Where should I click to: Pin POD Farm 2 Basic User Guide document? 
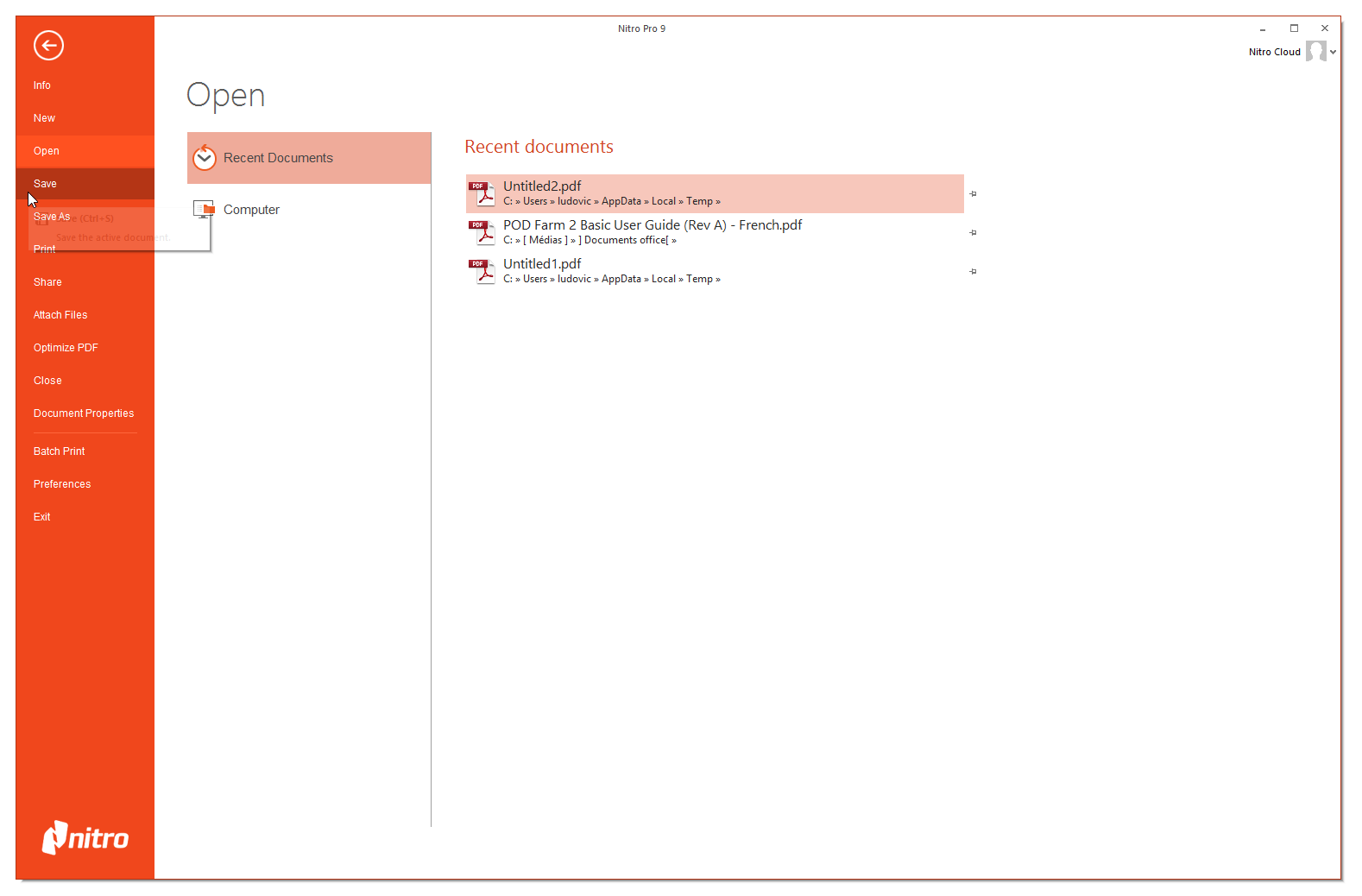973,232
